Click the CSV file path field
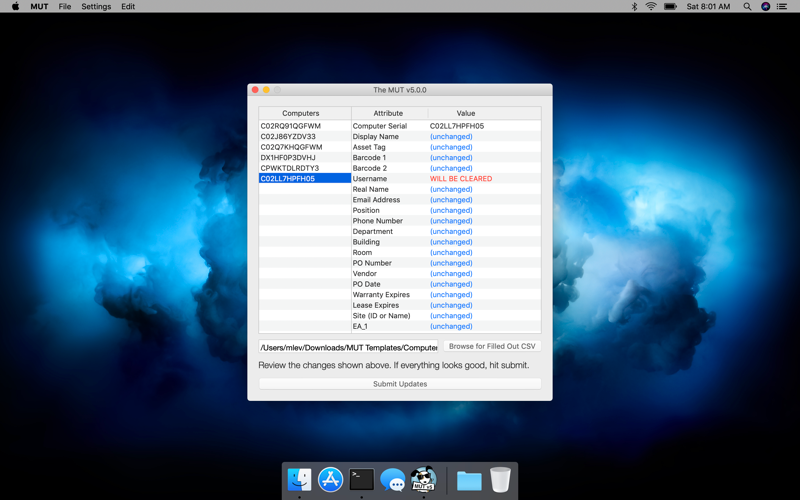 coord(348,347)
